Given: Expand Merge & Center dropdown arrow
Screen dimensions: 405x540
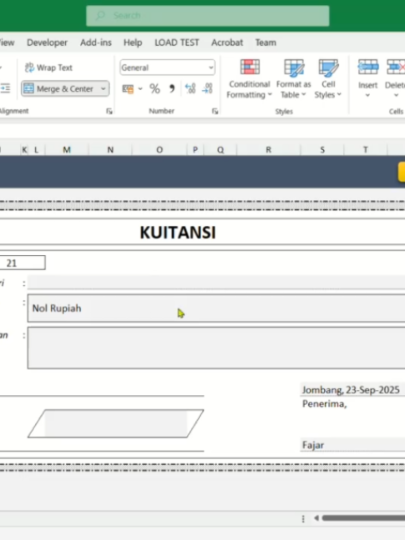Looking at the screenshot, I should (x=103, y=89).
